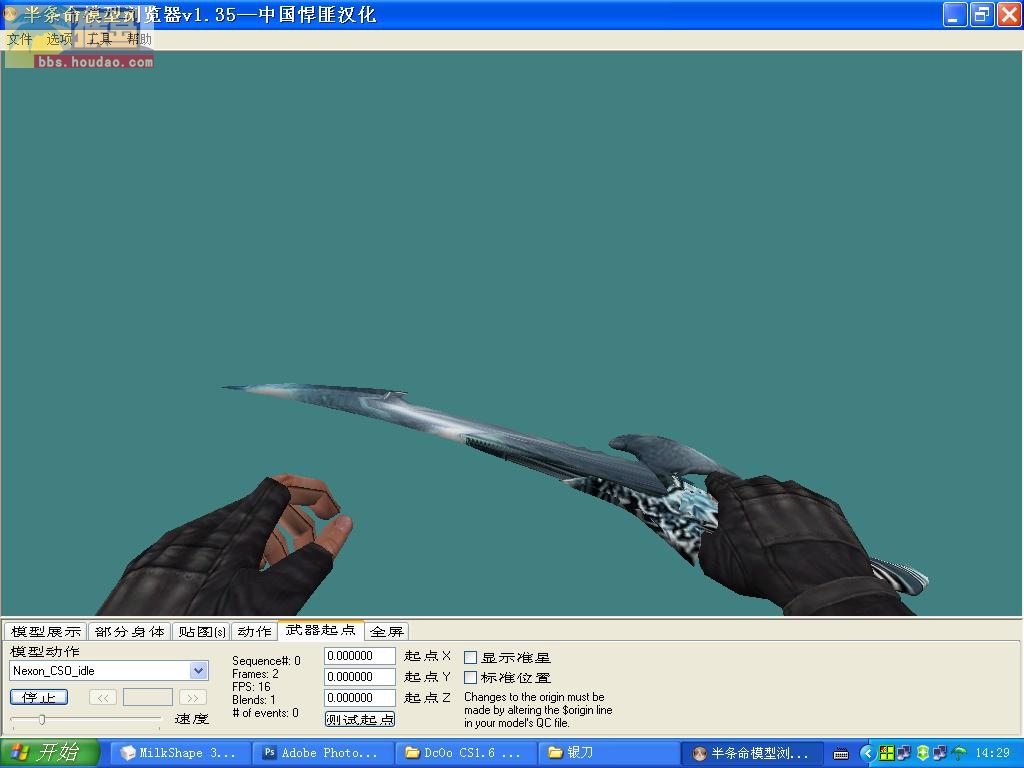Image resolution: width=1024 pixels, height=768 pixels.
Task: Click the 测试起点 button
Action: [x=360, y=719]
